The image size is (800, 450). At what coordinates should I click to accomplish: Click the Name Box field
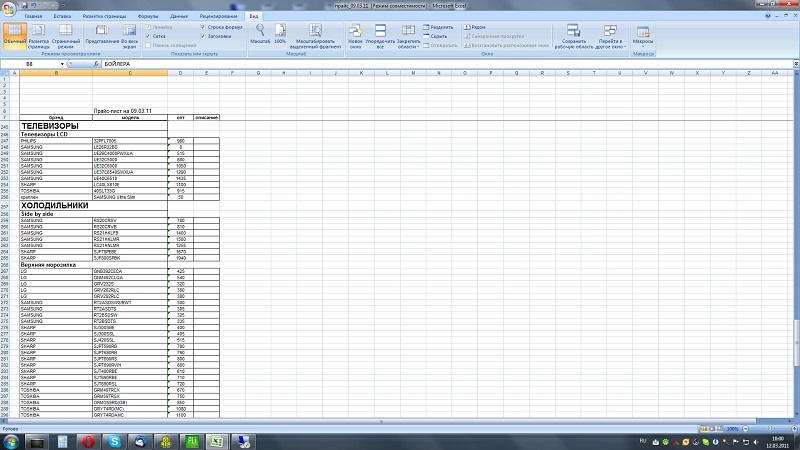30,64
